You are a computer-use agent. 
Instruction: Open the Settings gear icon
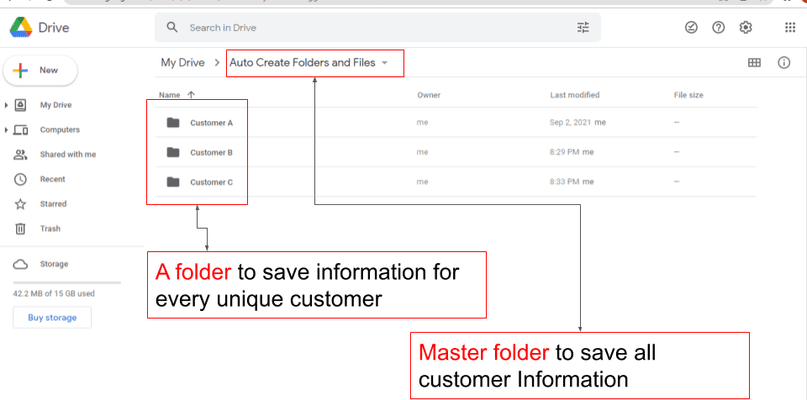tap(745, 27)
